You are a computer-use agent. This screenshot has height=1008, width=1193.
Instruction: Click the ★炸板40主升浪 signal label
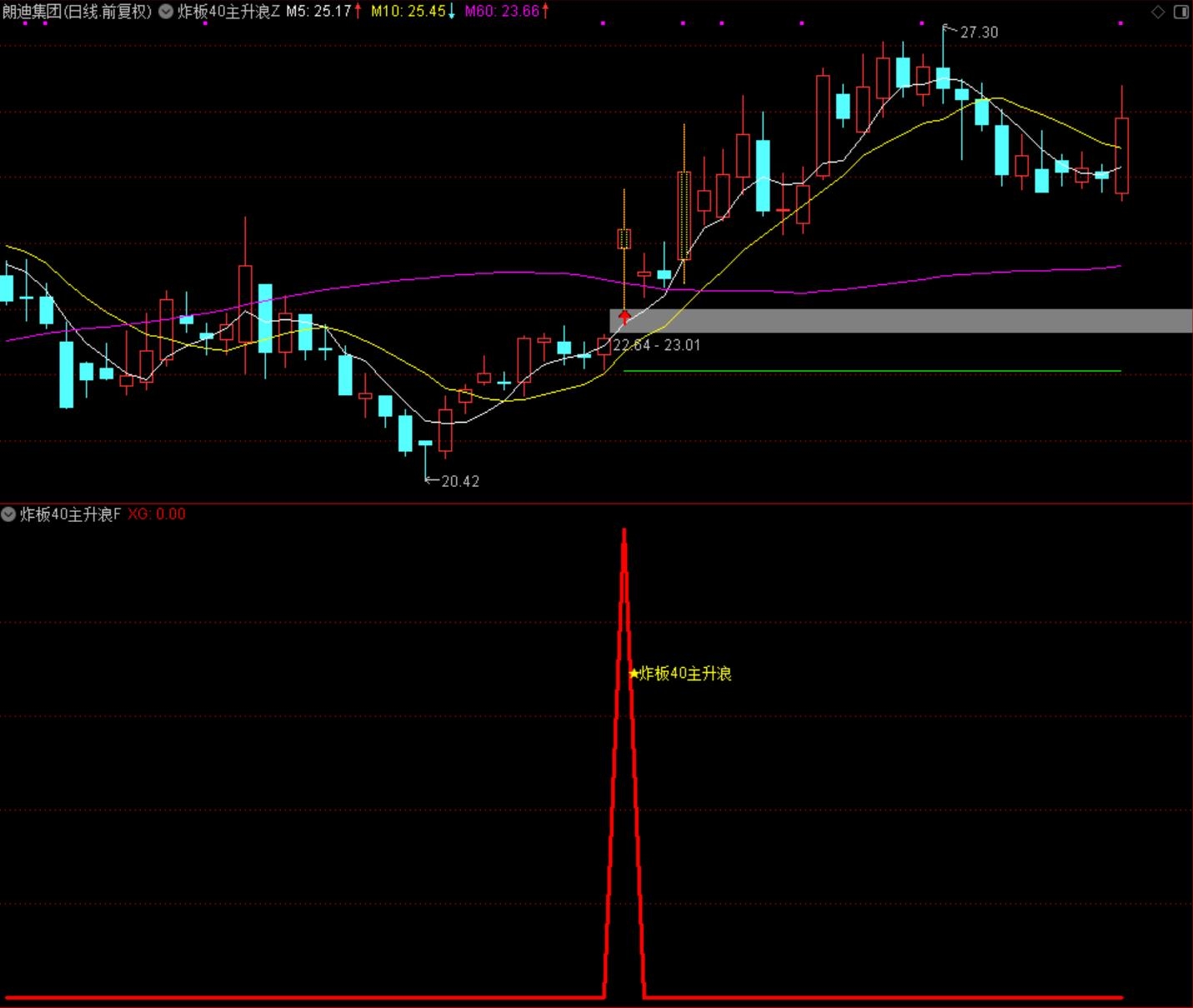click(x=680, y=674)
